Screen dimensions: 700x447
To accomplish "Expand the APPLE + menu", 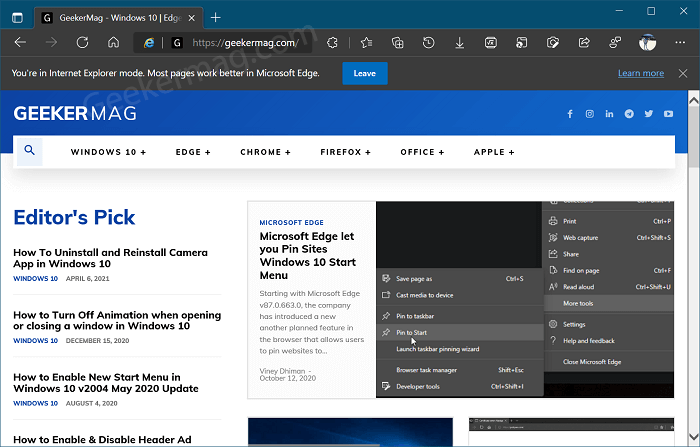I will (x=494, y=152).
